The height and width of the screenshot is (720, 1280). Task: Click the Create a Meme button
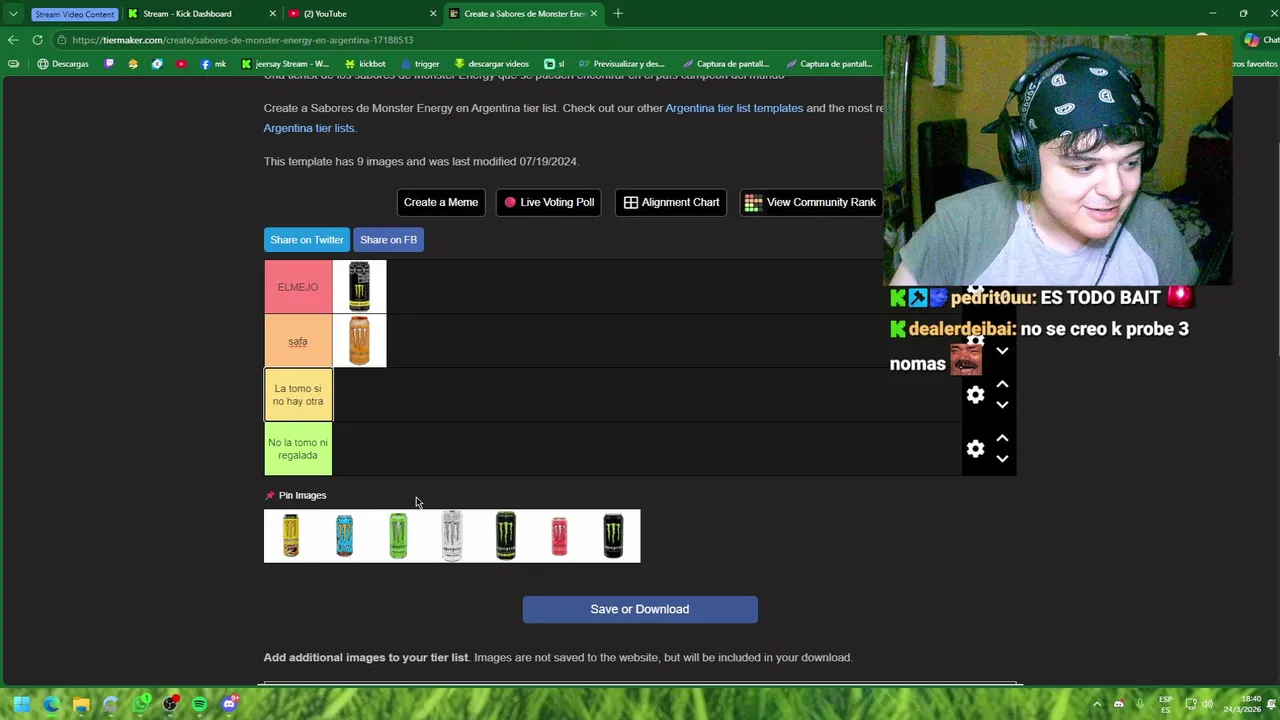(441, 202)
